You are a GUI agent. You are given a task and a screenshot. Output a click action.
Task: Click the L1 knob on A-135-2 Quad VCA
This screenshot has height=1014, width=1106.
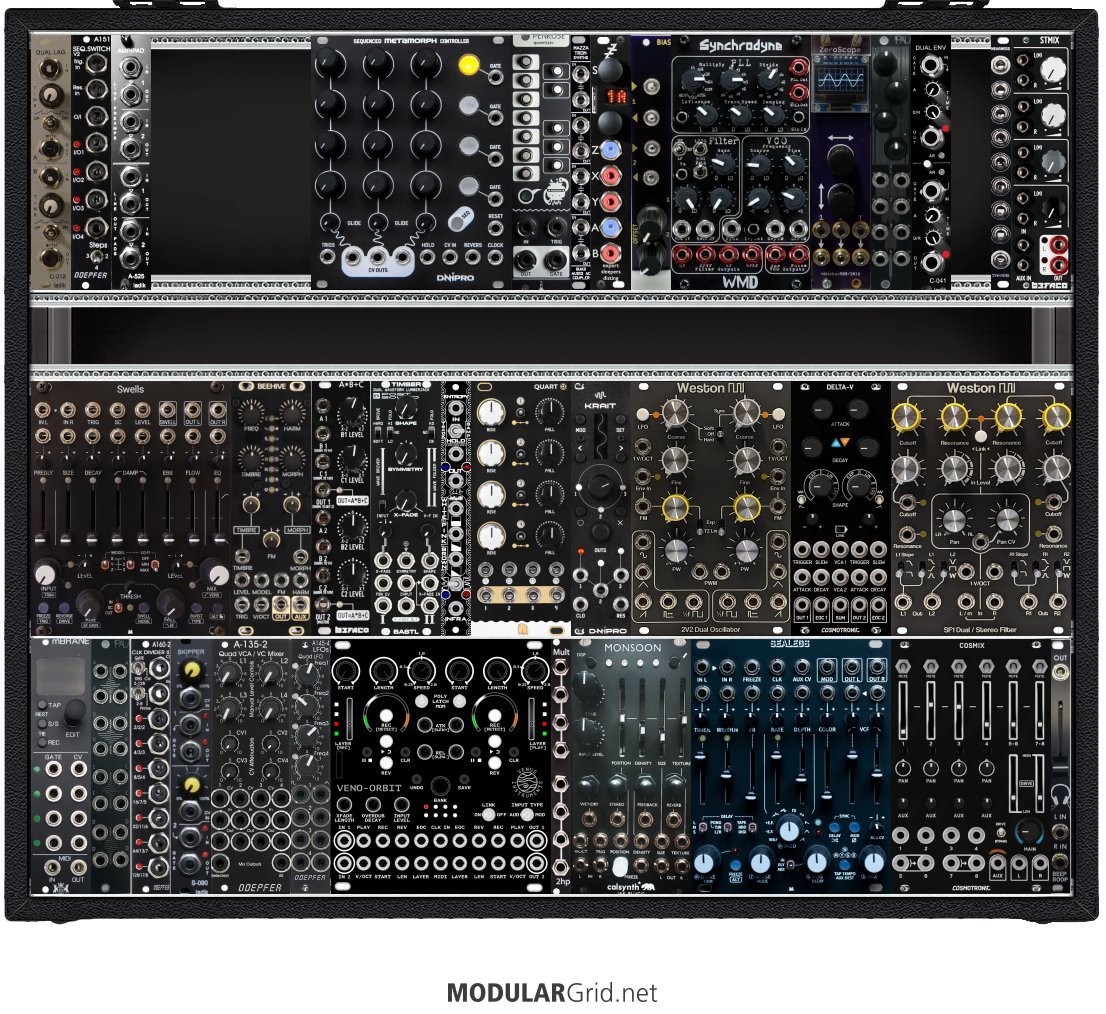(x=227, y=675)
